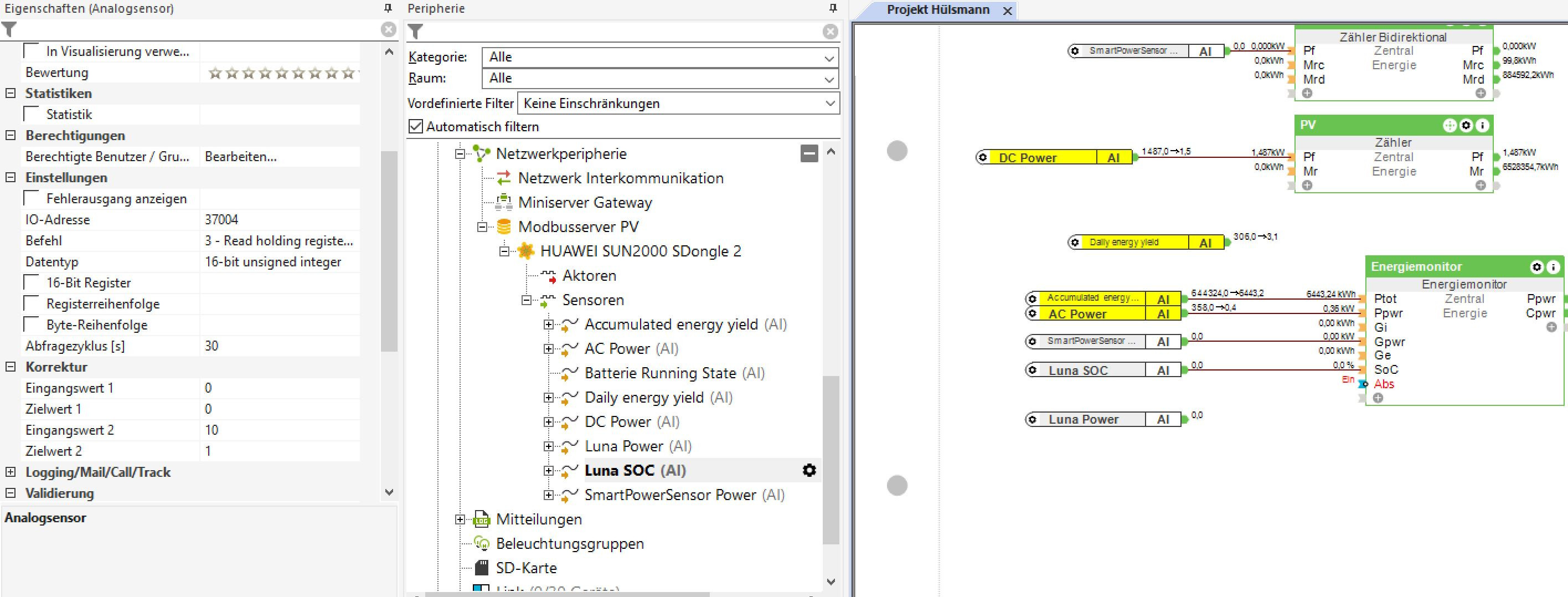The width and height of the screenshot is (1568, 597).
Task: Select AC Power (AI) in tree
Action: pyautogui.click(x=631, y=349)
